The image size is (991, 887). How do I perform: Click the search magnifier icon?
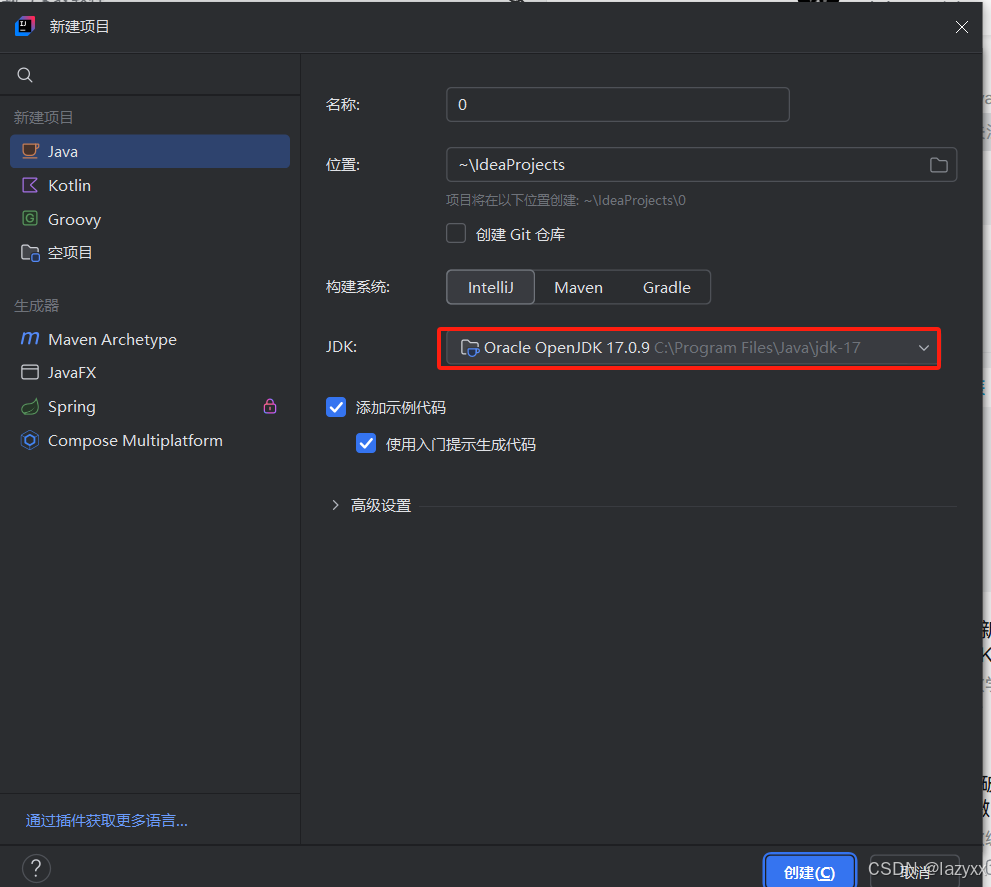click(x=25, y=75)
